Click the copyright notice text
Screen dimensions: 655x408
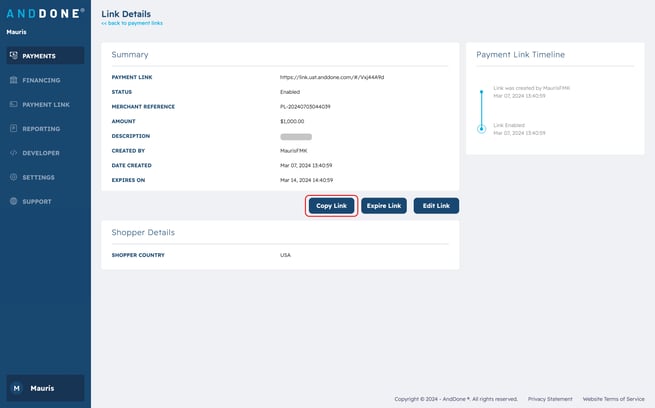point(456,399)
